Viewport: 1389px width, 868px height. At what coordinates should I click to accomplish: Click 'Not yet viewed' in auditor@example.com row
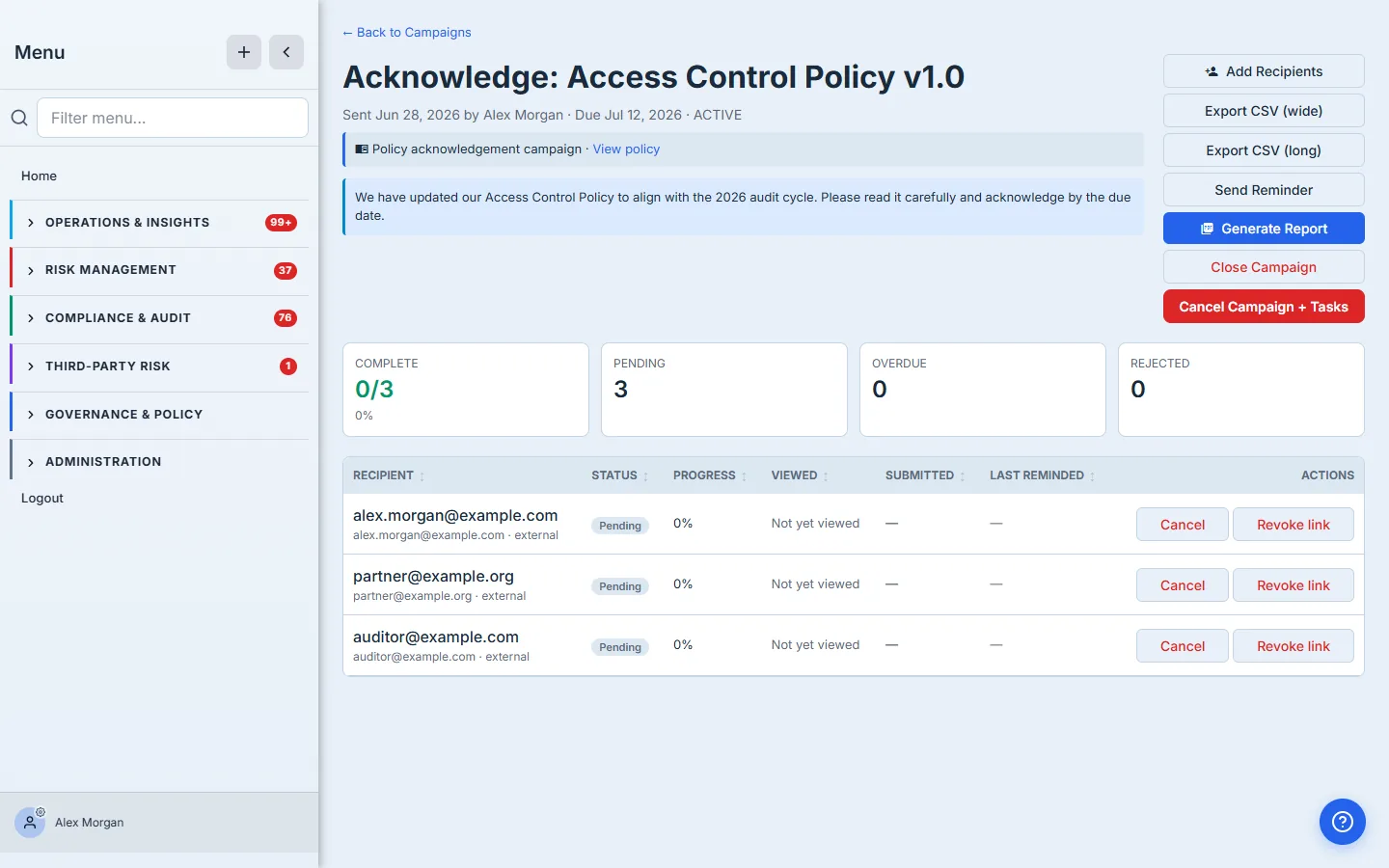pos(815,645)
